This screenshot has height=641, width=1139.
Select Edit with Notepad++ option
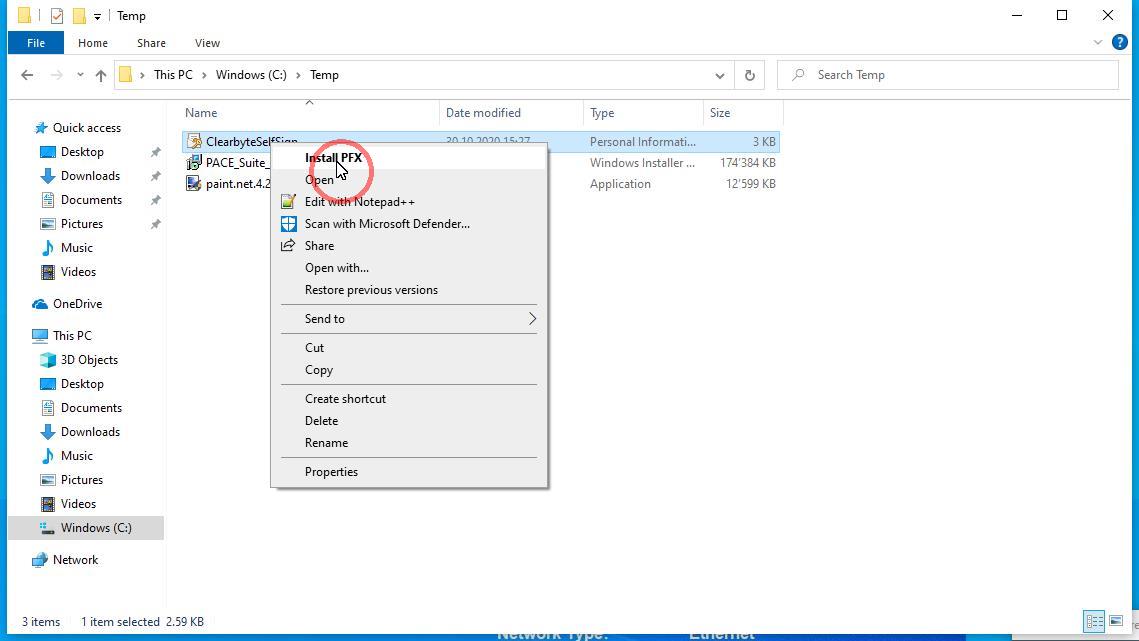tap(359, 202)
